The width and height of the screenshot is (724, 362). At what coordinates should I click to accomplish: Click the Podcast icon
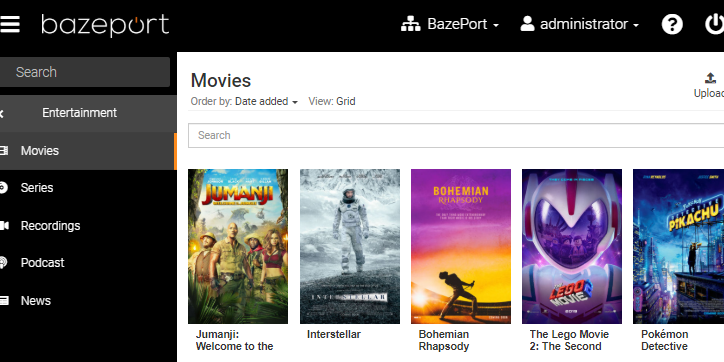pyautogui.click(x=4, y=263)
